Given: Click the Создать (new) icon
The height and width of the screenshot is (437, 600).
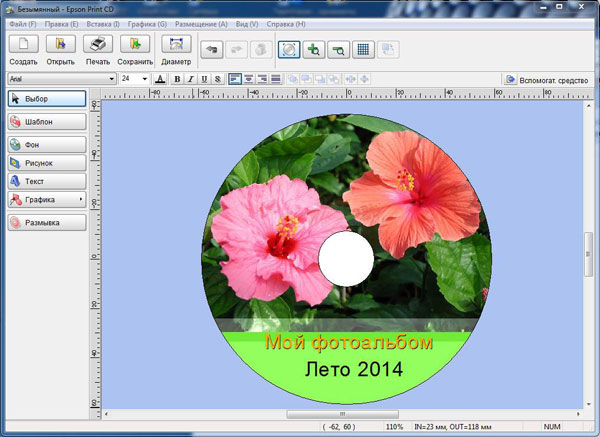Looking at the screenshot, I should pos(24,45).
